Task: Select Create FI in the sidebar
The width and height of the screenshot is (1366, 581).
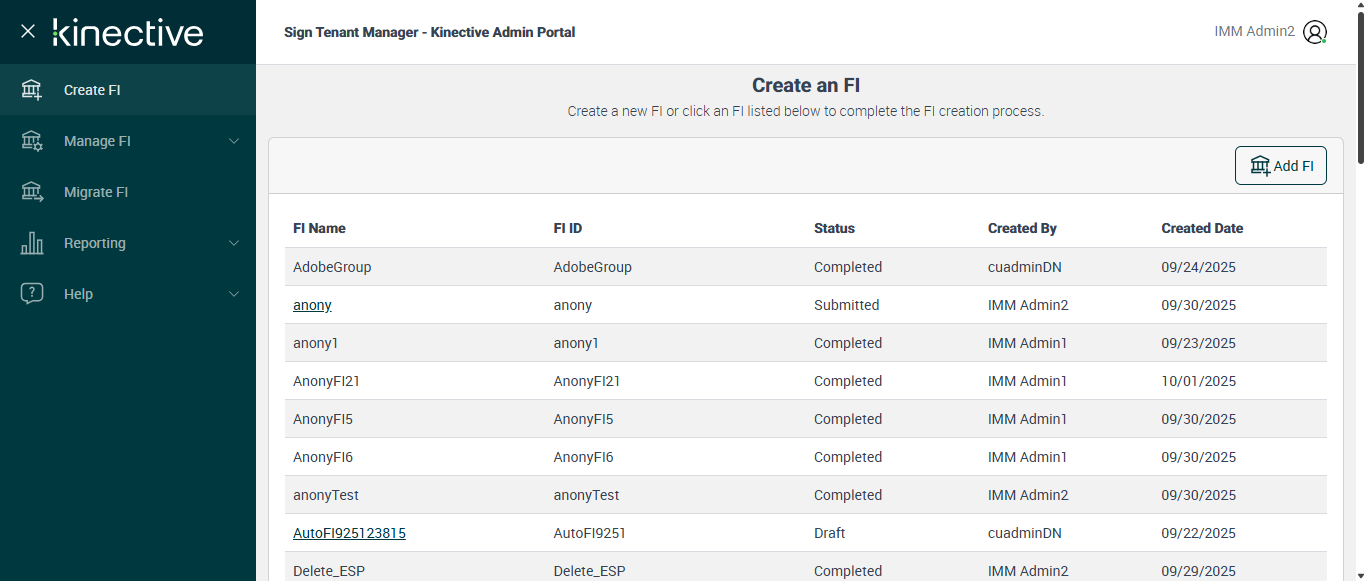Action: pos(92,90)
